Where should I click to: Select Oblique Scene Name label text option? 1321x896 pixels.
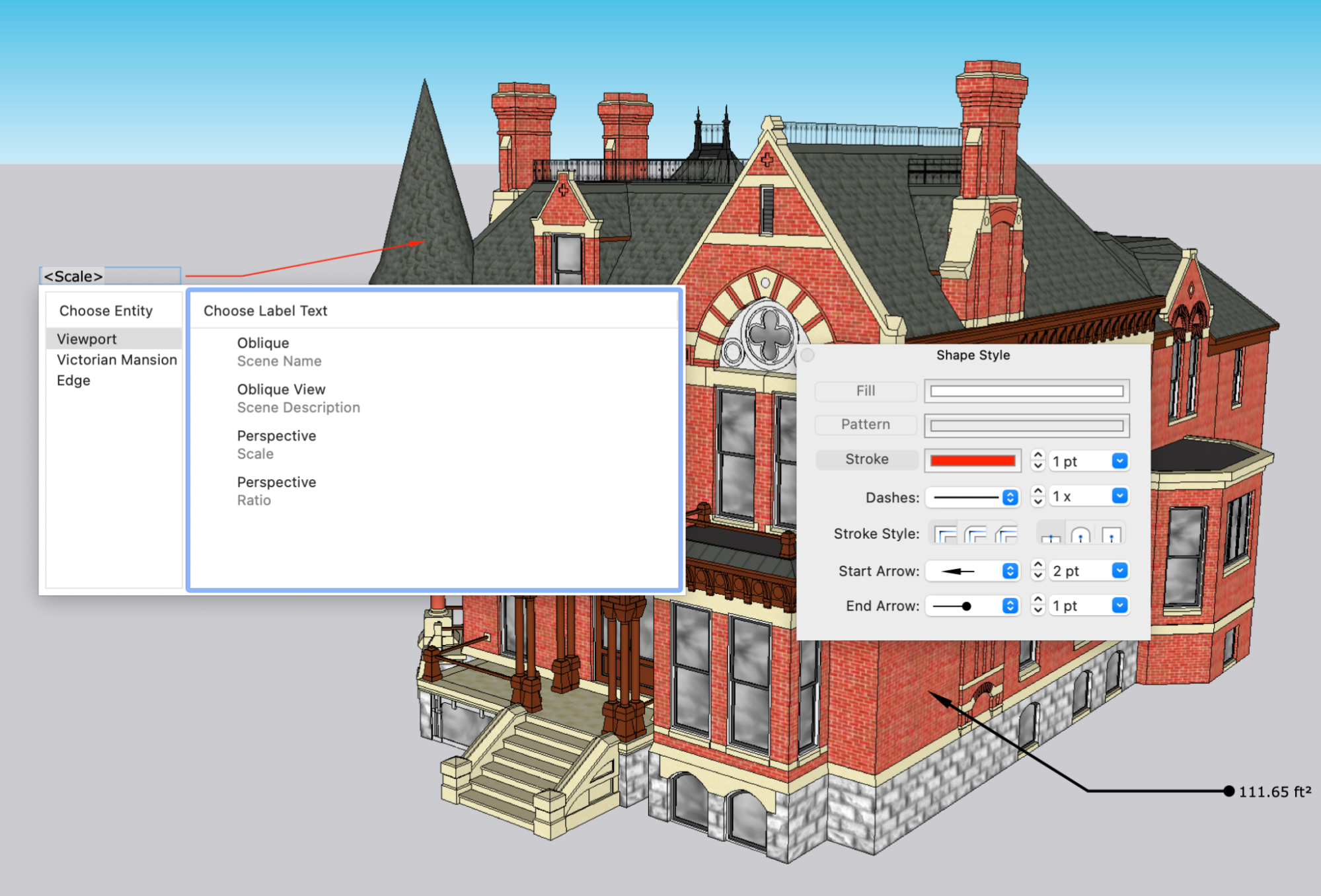278,352
